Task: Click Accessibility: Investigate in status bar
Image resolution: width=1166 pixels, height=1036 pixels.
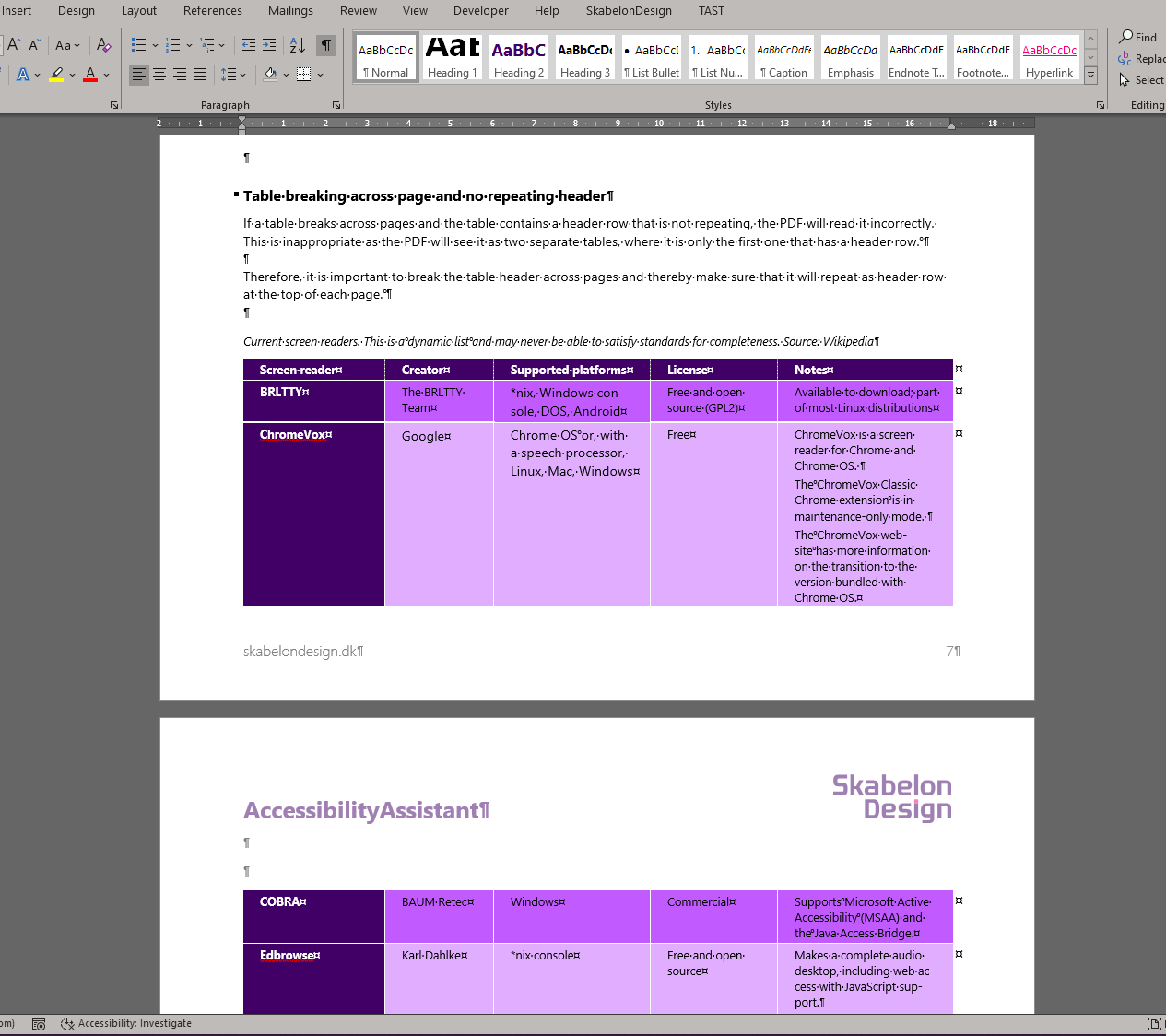Action: (126, 1024)
